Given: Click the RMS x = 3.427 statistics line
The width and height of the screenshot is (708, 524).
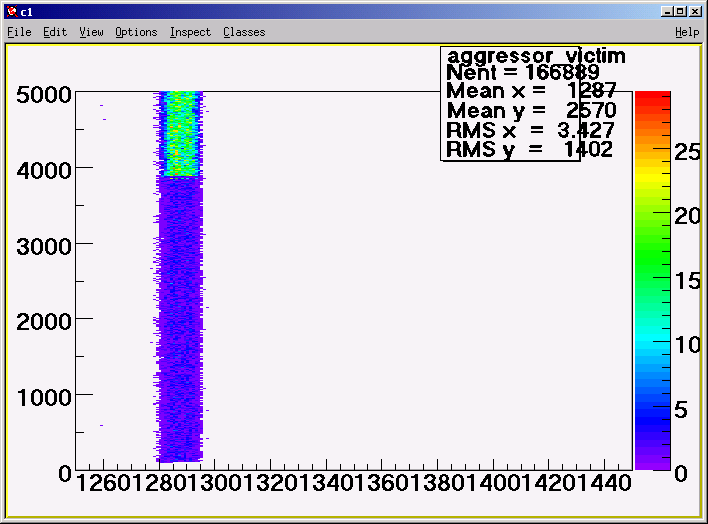Looking at the screenshot, I should click(530, 130).
